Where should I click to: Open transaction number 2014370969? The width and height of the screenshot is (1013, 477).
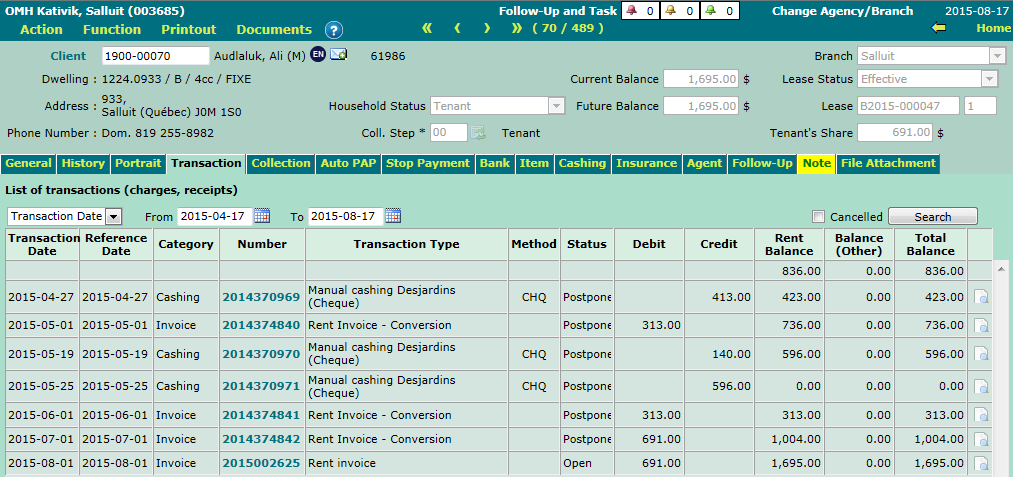click(x=260, y=297)
